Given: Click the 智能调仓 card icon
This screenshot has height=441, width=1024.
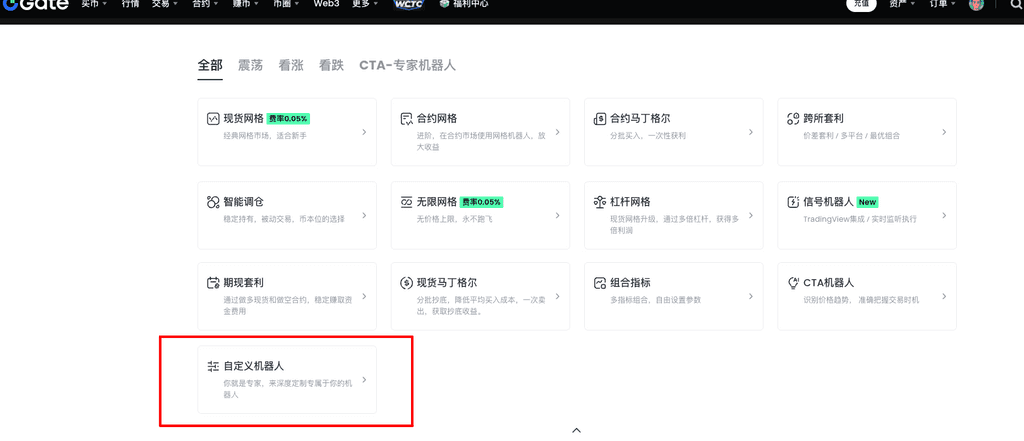Looking at the screenshot, I should 213,201.
